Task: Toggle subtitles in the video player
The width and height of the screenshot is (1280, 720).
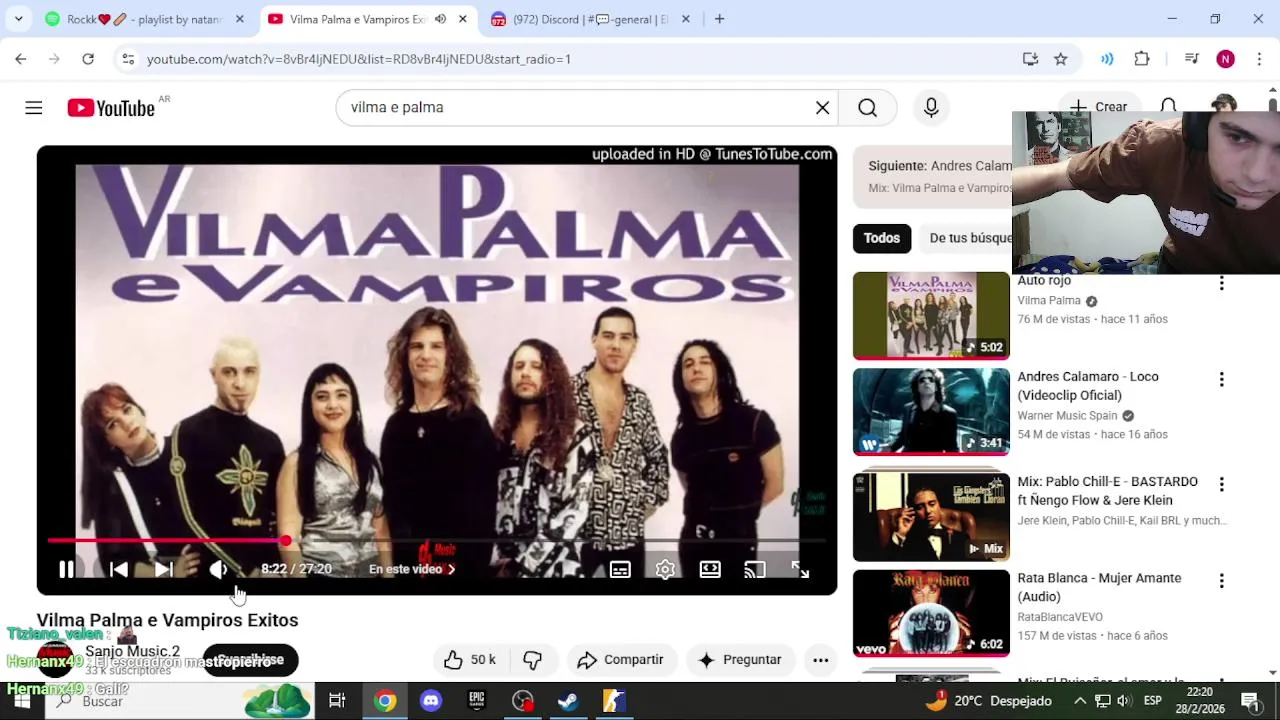Action: 620,569
